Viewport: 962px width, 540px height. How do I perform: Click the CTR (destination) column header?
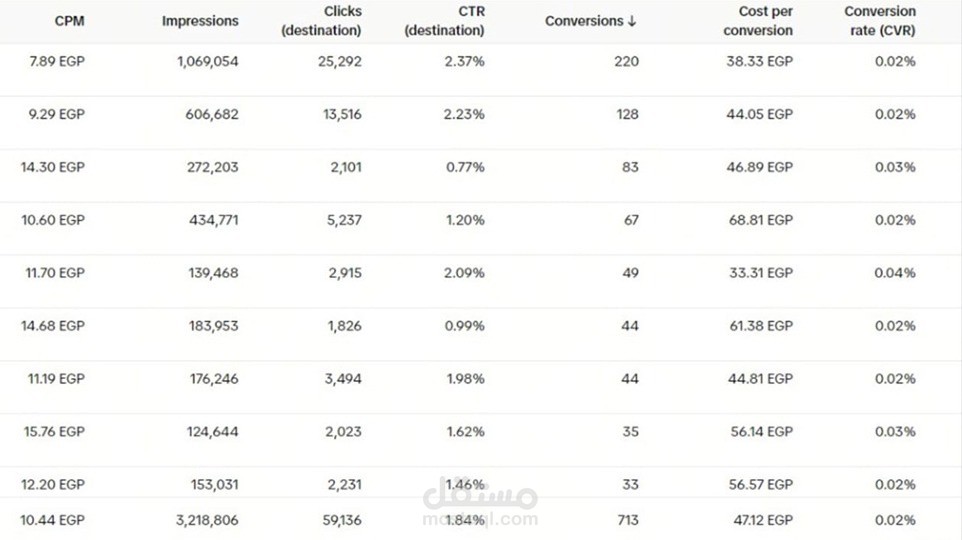click(444, 21)
